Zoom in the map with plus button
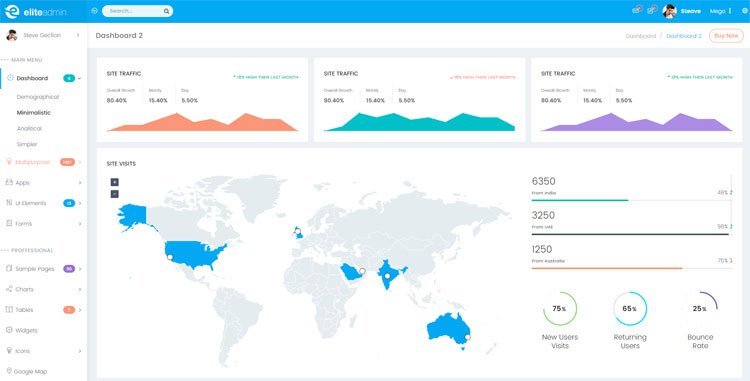 click(x=114, y=182)
